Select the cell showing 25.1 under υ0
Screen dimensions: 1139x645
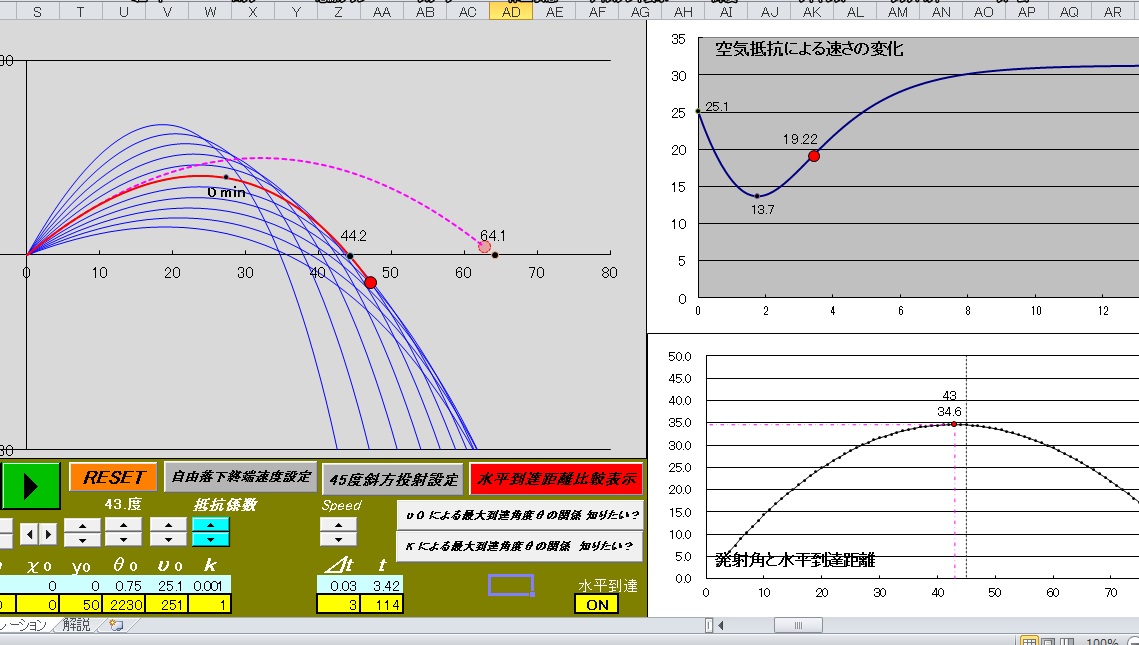[x=167, y=585]
